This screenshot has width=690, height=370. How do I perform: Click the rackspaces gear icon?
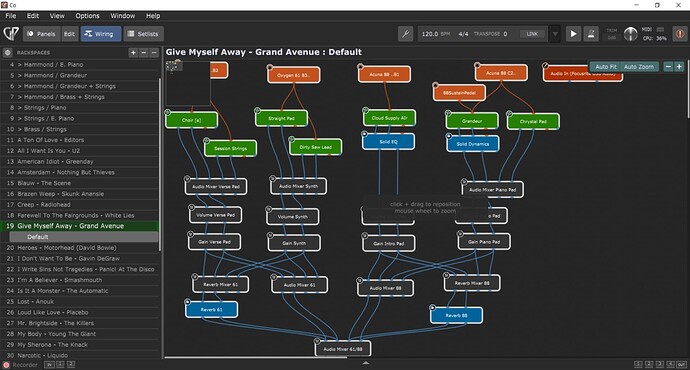click(x=7, y=52)
